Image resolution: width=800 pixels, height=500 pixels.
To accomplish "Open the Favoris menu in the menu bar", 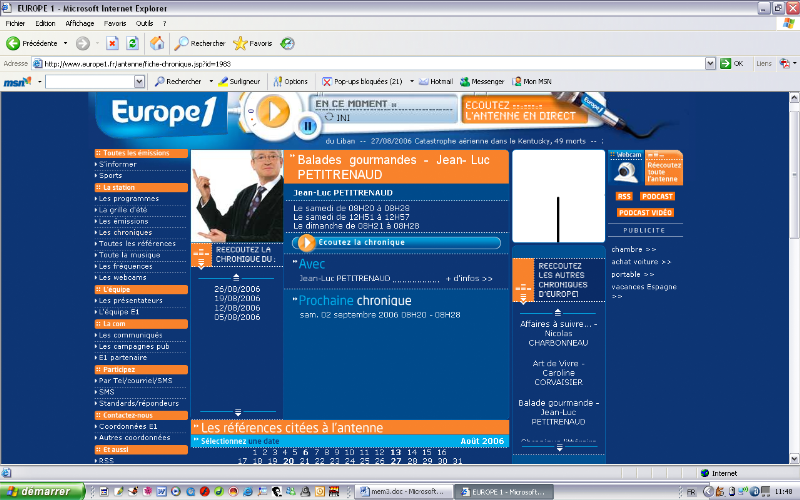I will [x=115, y=23].
